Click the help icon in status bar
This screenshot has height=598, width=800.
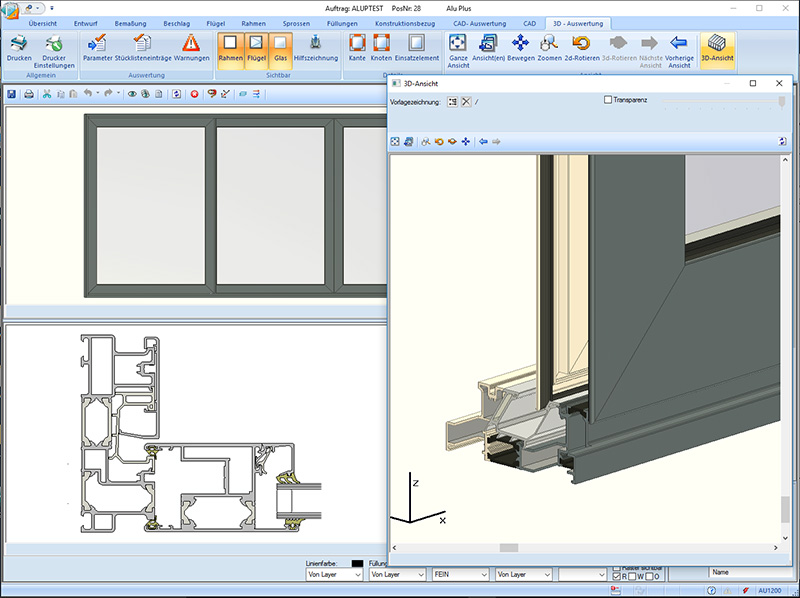711,590
